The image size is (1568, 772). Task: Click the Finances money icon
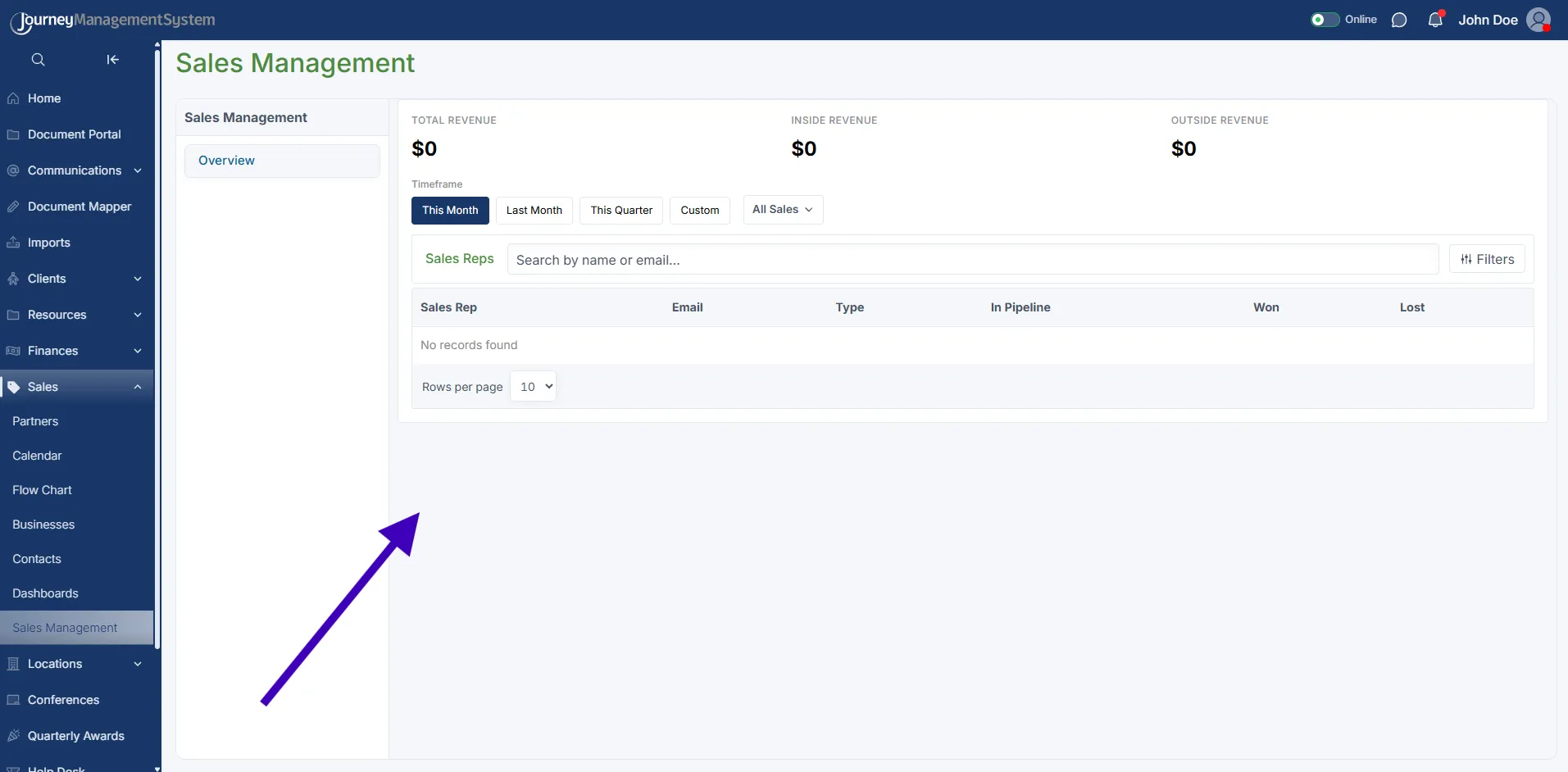click(13, 351)
